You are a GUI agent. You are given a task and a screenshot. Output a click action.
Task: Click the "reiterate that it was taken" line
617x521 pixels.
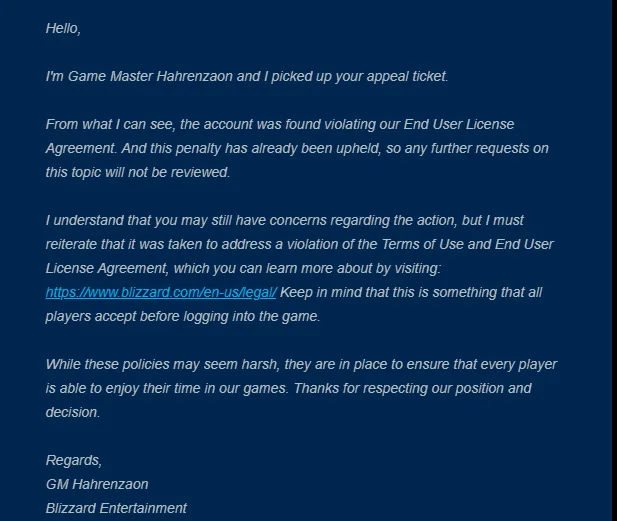(299, 244)
